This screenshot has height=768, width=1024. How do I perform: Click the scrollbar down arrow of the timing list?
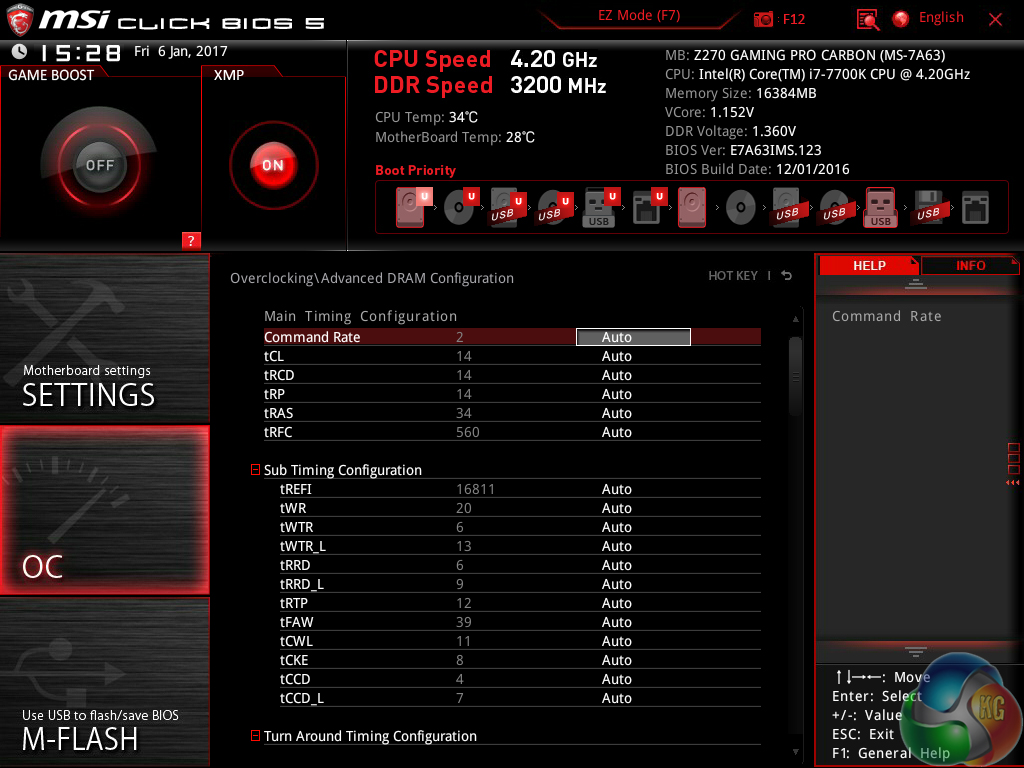pos(795,752)
